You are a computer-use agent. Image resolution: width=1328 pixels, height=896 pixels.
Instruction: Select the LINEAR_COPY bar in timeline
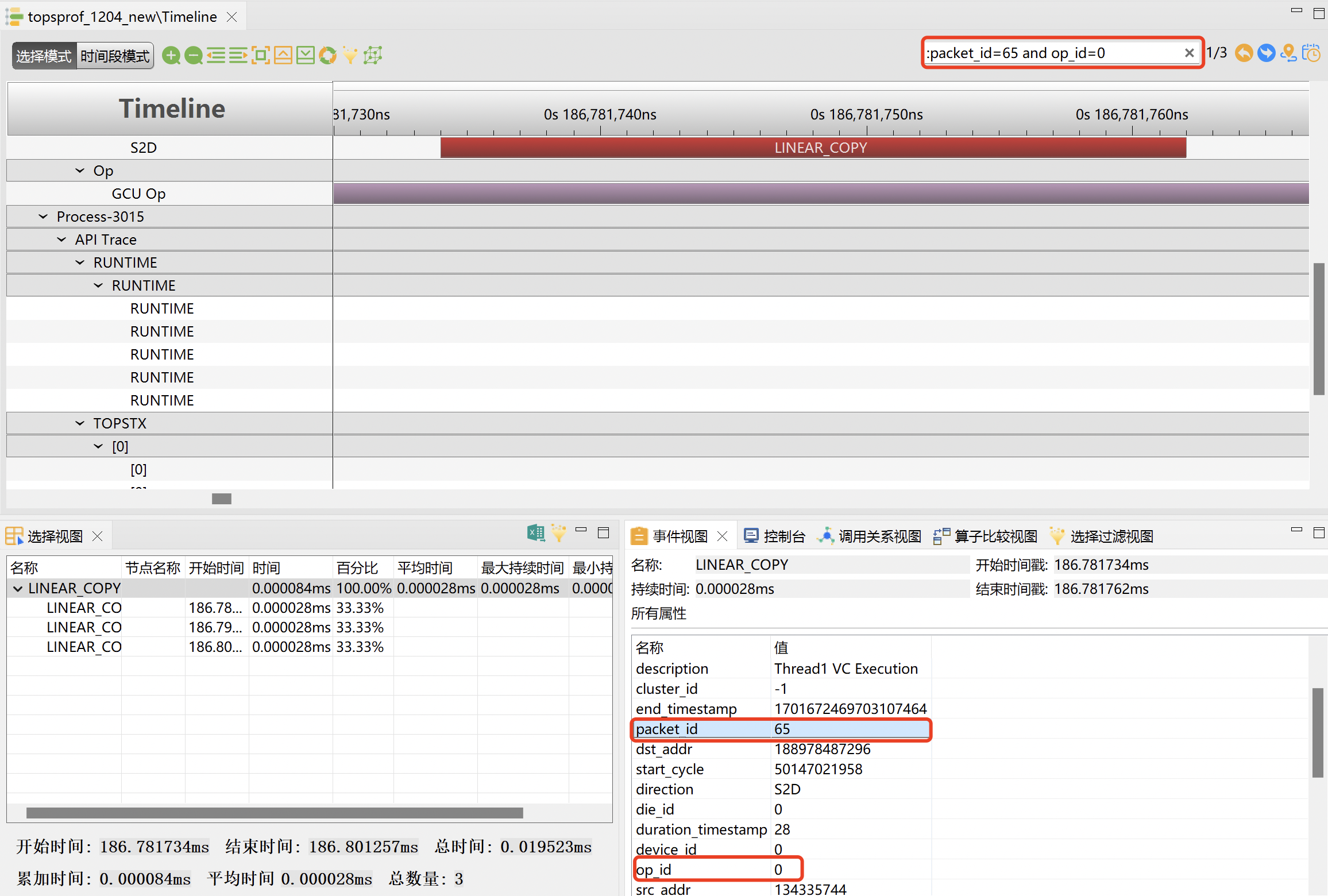[813, 148]
